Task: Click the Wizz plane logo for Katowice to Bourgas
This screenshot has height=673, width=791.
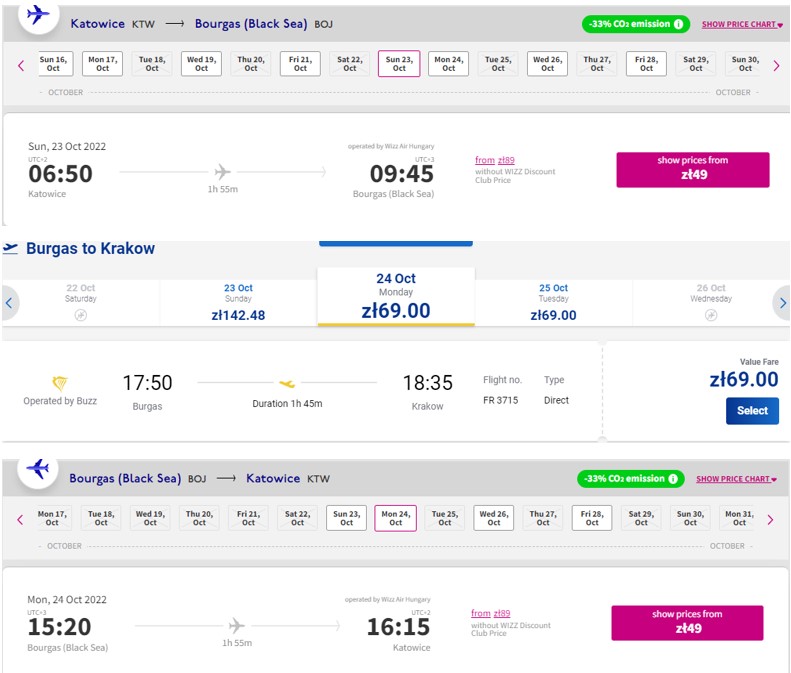Action: 38,15
